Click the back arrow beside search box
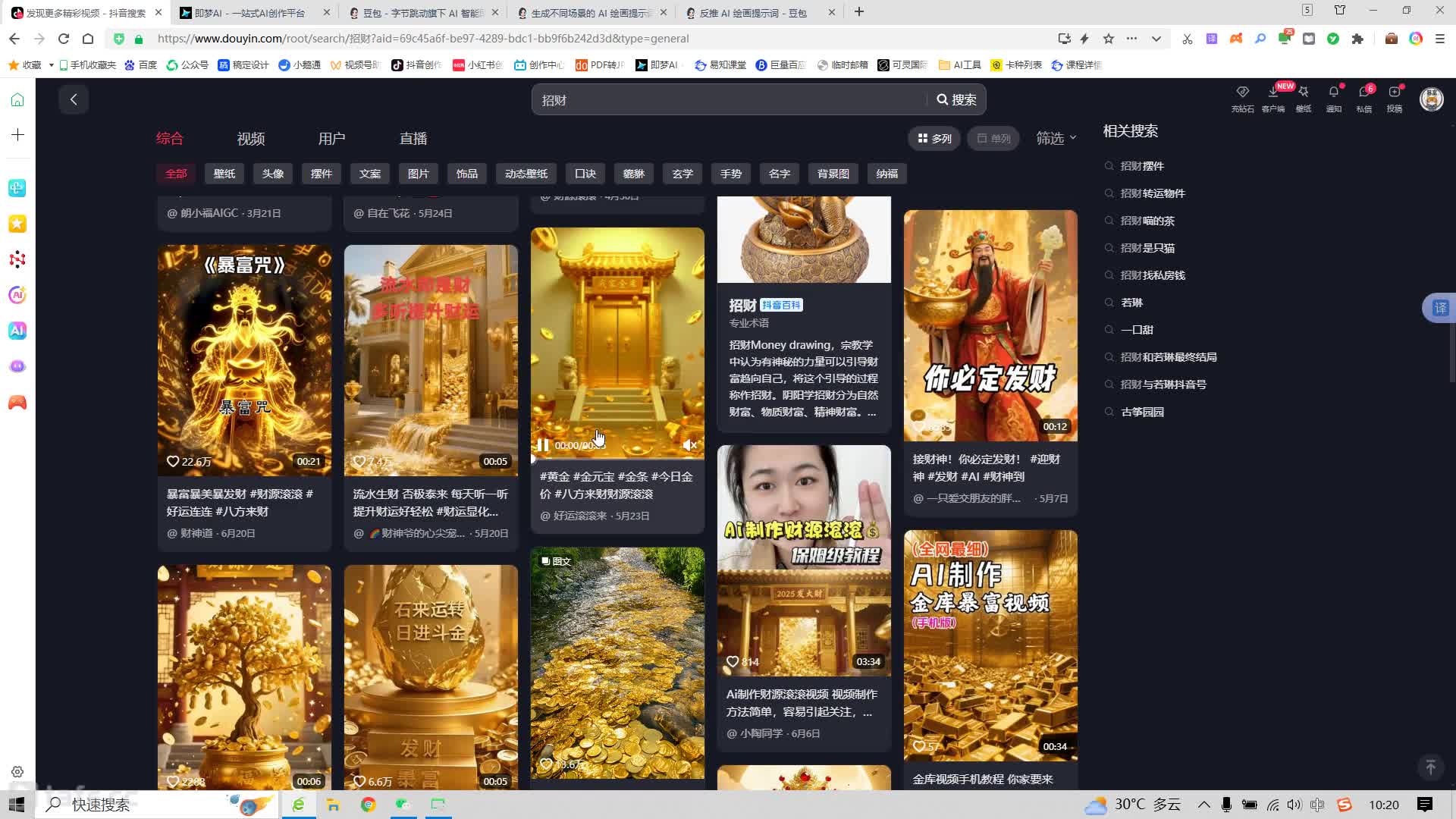The width and height of the screenshot is (1456, 819). [74, 99]
